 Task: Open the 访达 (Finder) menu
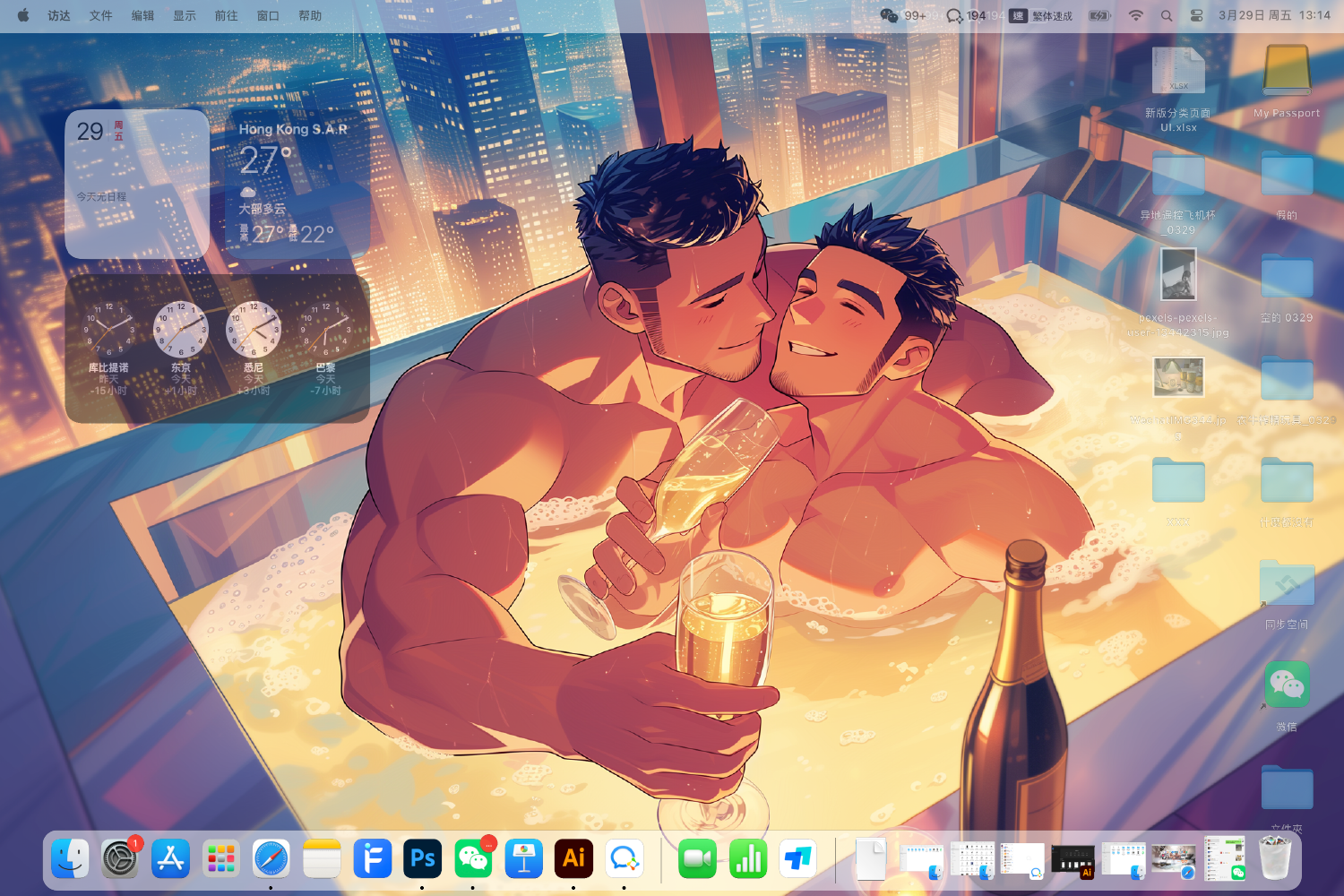coord(59,16)
